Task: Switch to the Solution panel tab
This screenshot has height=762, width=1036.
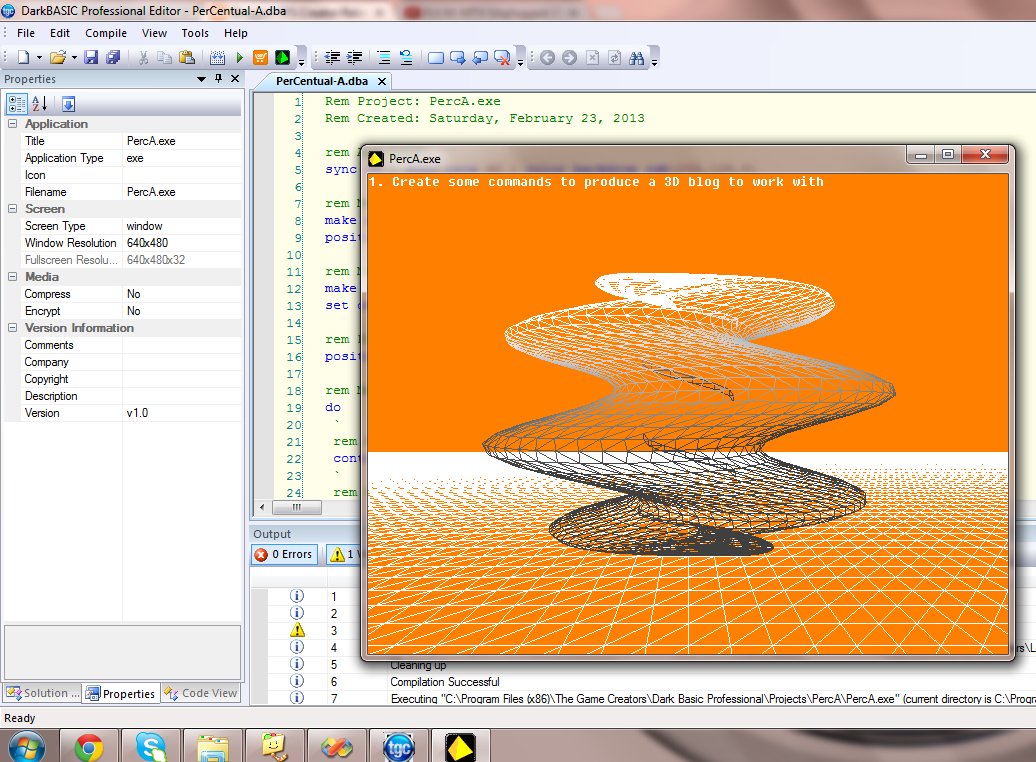Action: [x=42, y=693]
